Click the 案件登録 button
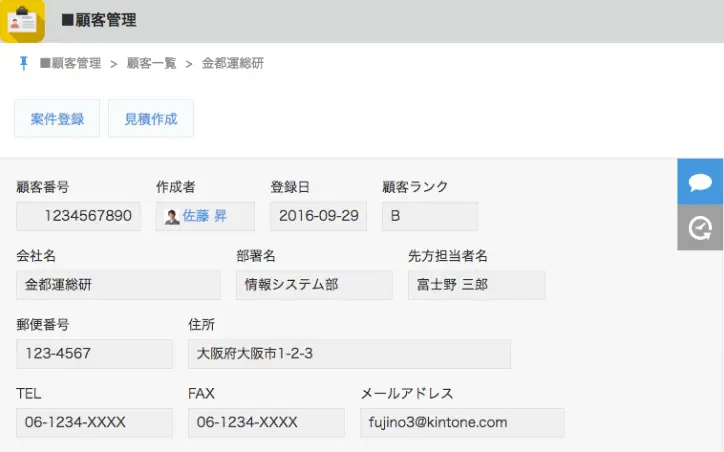The image size is (724, 452). [x=57, y=119]
